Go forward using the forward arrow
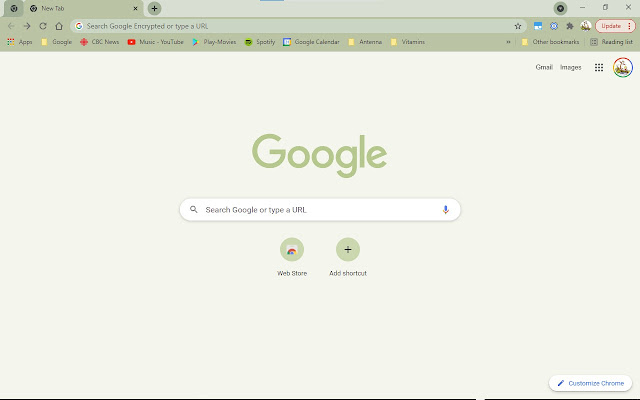Viewport: 640px width, 400px height. (27, 26)
